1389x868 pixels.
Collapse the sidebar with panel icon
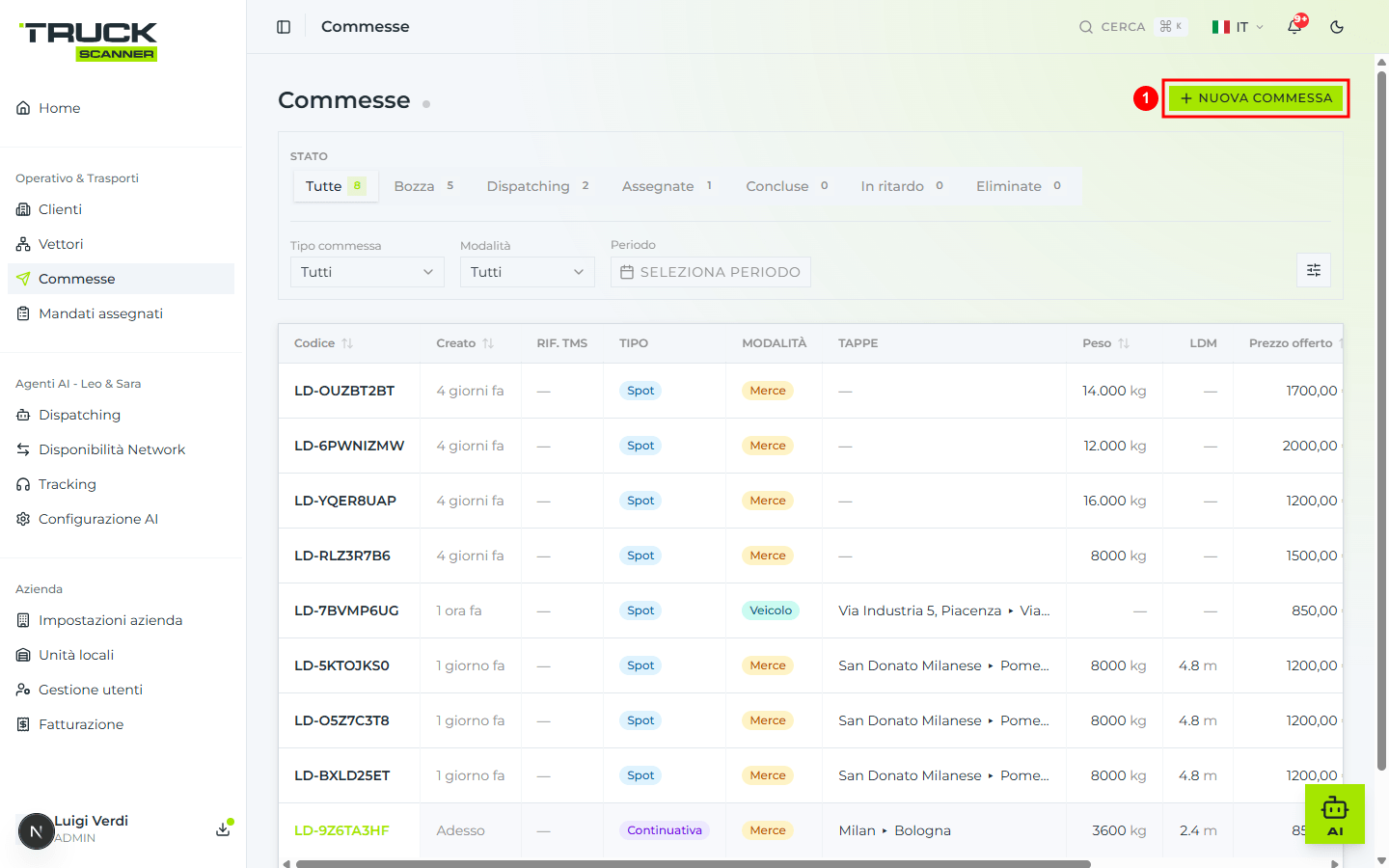284,27
